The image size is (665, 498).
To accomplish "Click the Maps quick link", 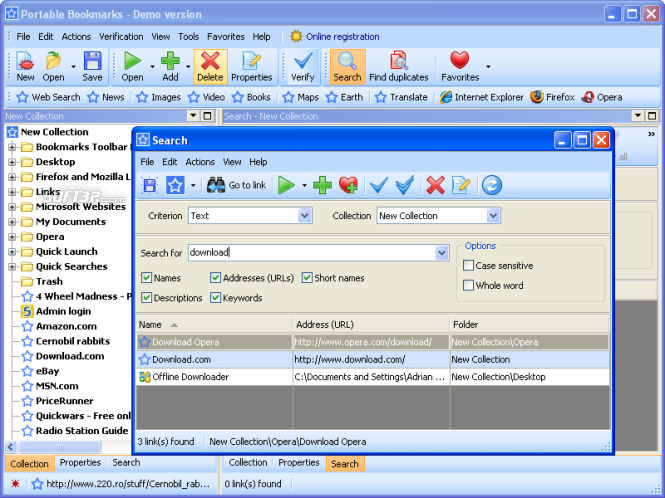I will point(301,97).
